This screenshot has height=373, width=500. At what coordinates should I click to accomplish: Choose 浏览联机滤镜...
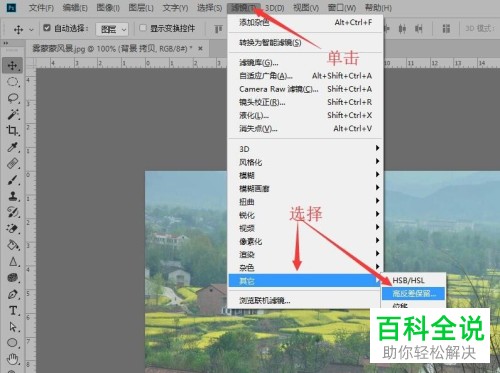pyautogui.click(x=304, y=300)
